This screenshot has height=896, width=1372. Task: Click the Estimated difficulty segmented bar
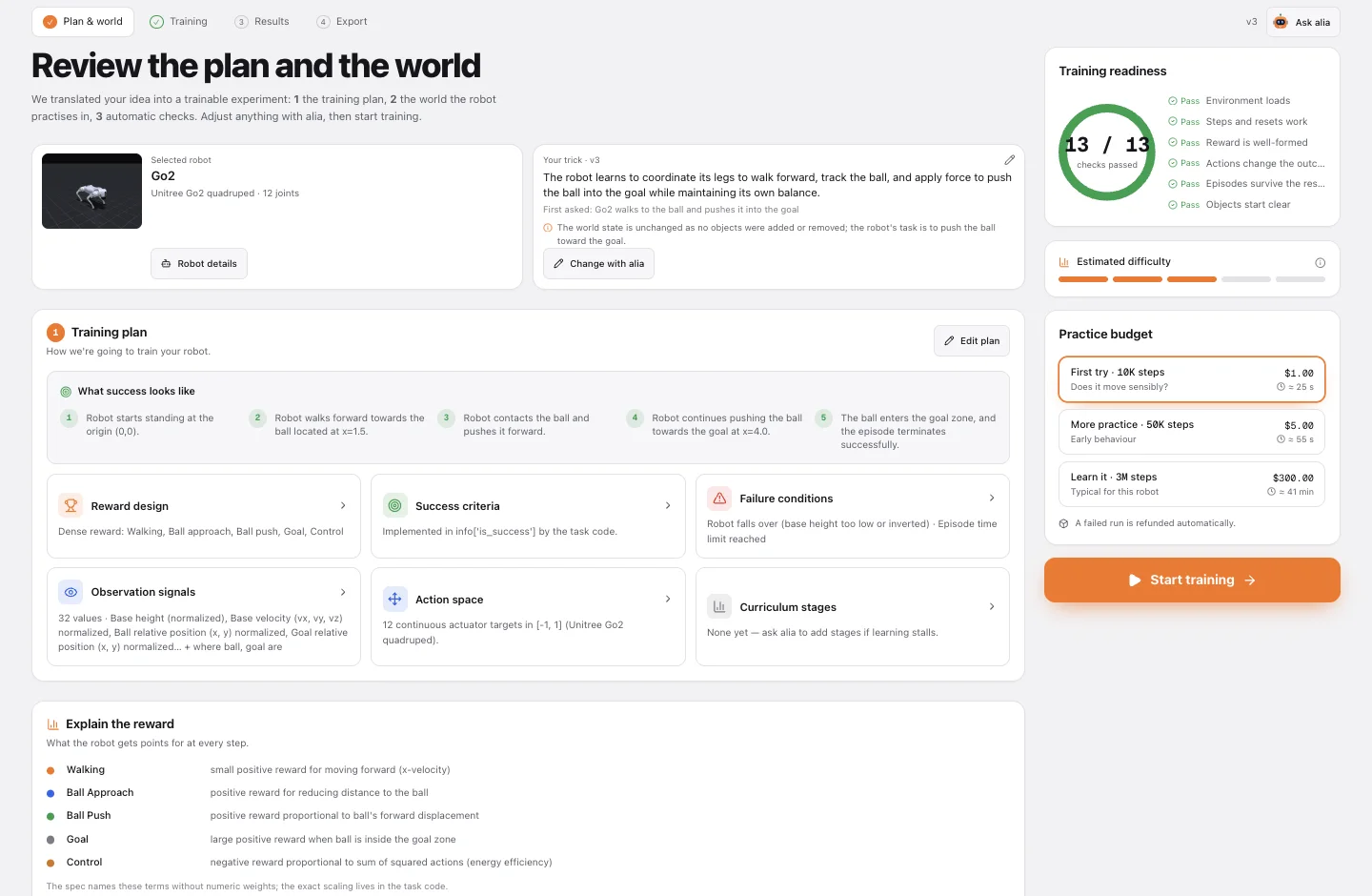click(x=1192, y=279)
